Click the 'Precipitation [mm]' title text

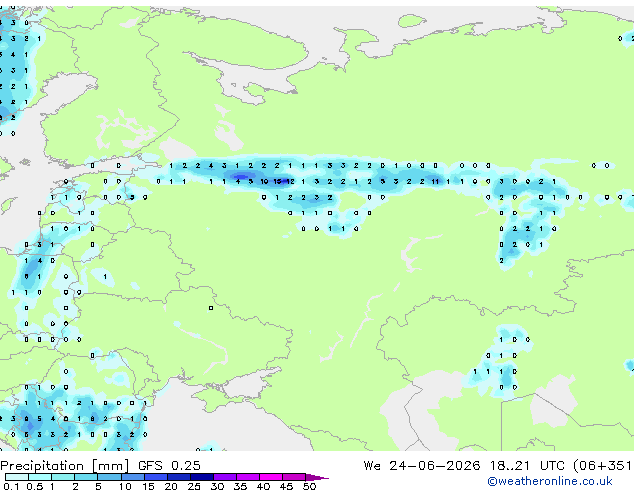[65, 466]
